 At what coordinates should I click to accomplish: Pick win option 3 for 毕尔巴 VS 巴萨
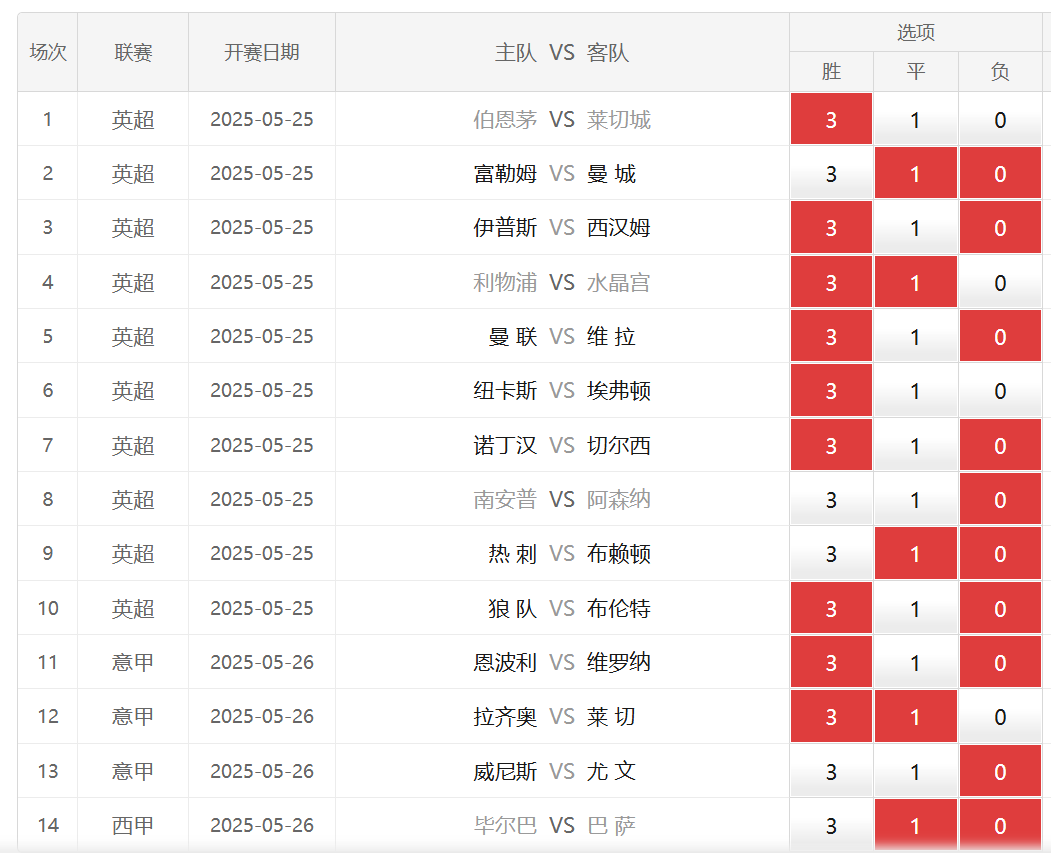[831, 825]
